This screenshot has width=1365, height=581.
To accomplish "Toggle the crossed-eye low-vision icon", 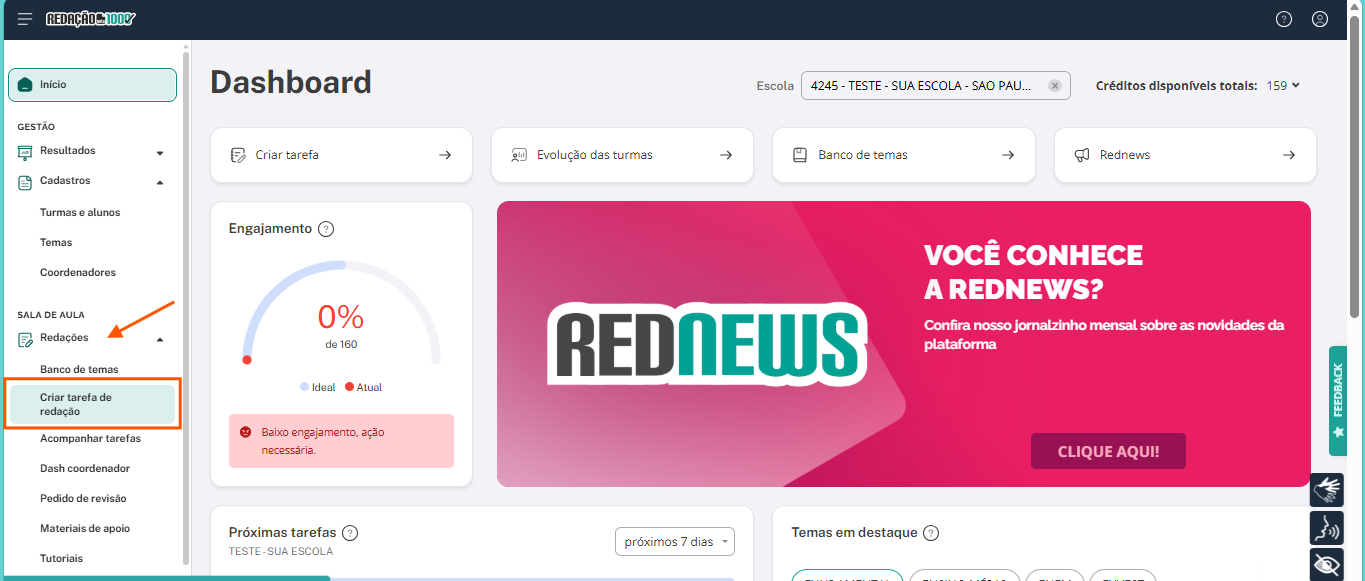I will [1327, 564].
